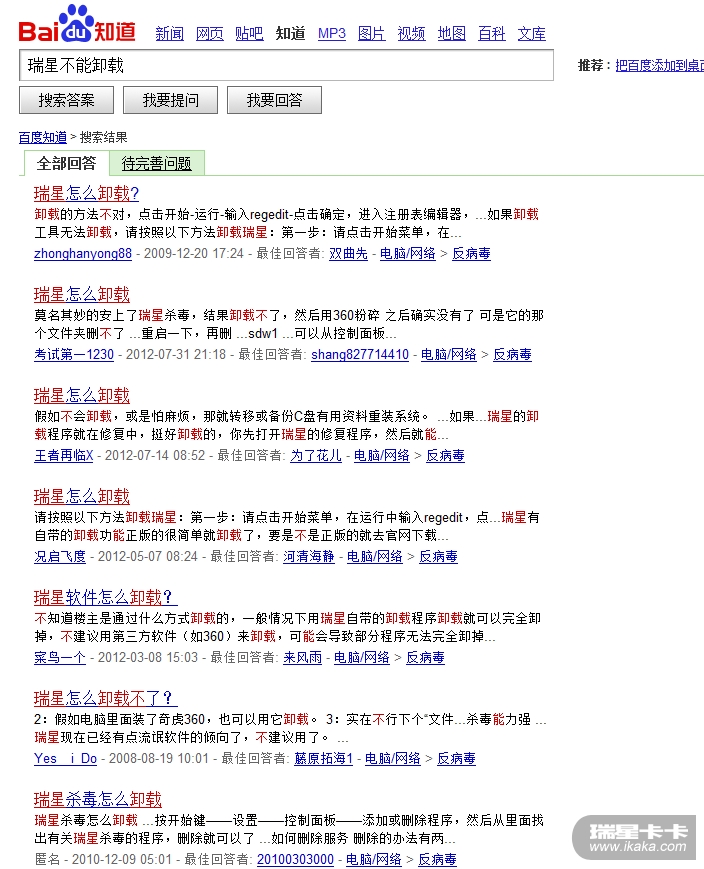Open asker profile zhonghanyong88

point(83,254)
